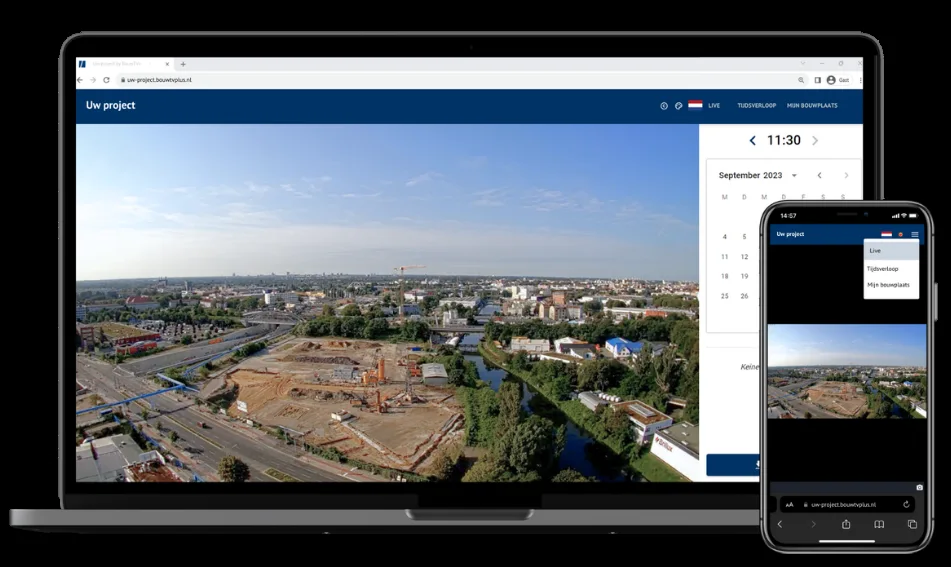
Task: Toggle the browser side panel icon
Action: click(818, 80)
